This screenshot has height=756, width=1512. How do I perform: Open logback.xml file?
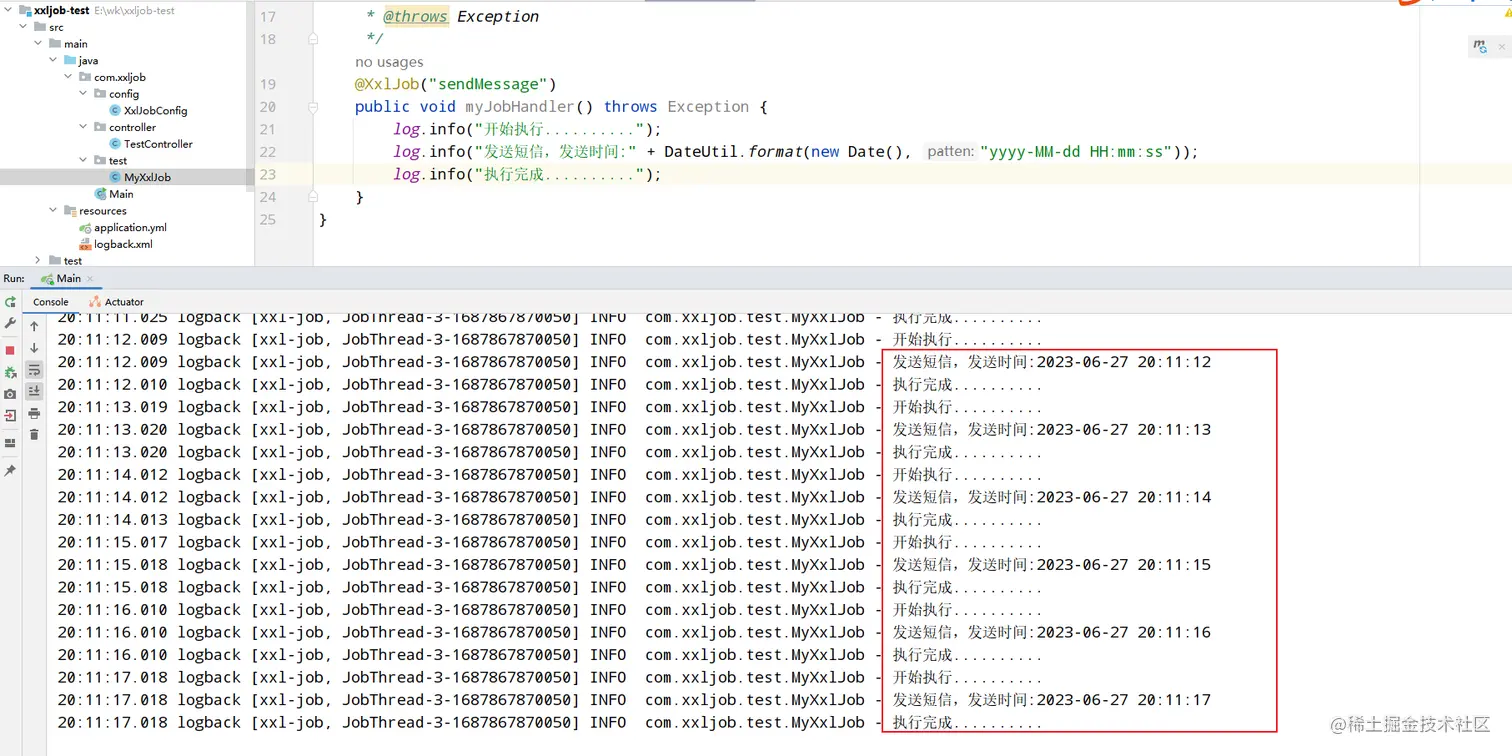pos(115,244)
